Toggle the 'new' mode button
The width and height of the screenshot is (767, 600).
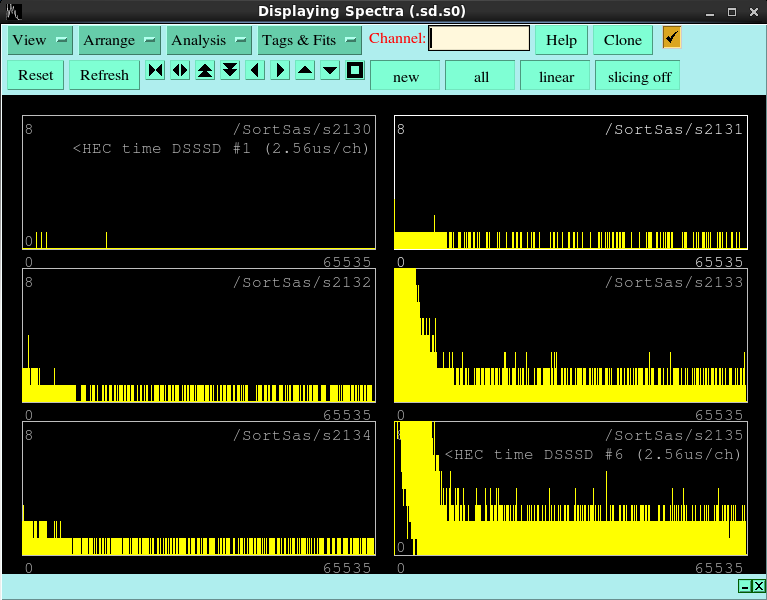pos(405,76)
